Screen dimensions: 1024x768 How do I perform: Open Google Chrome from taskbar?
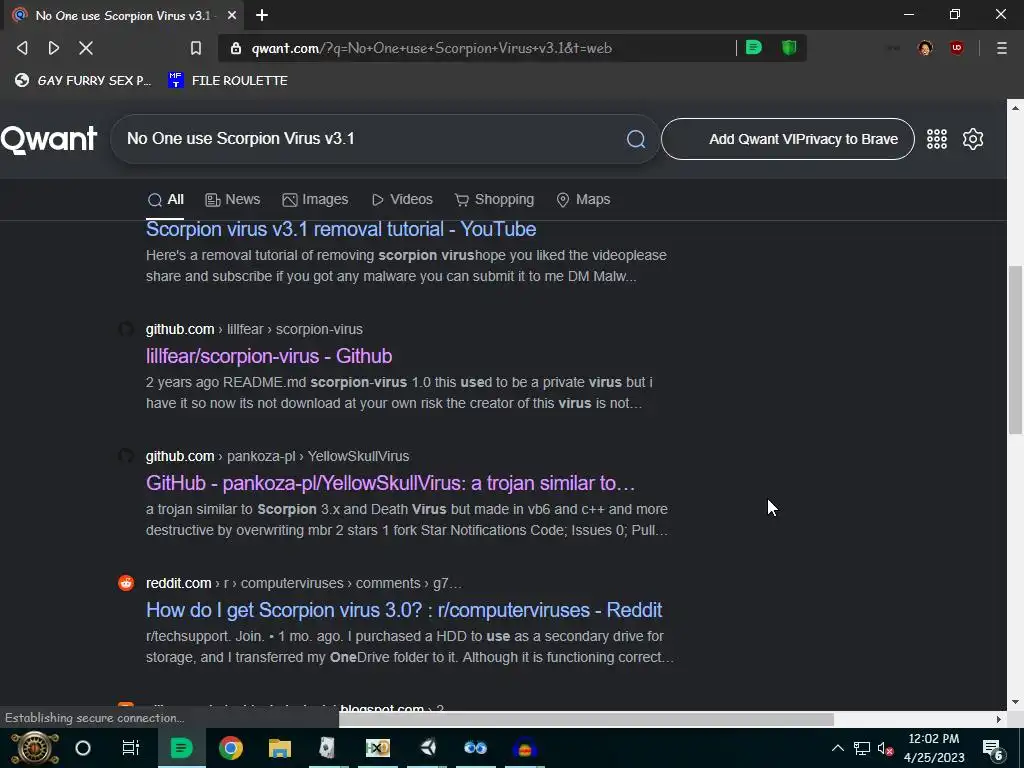click(231, 748)
